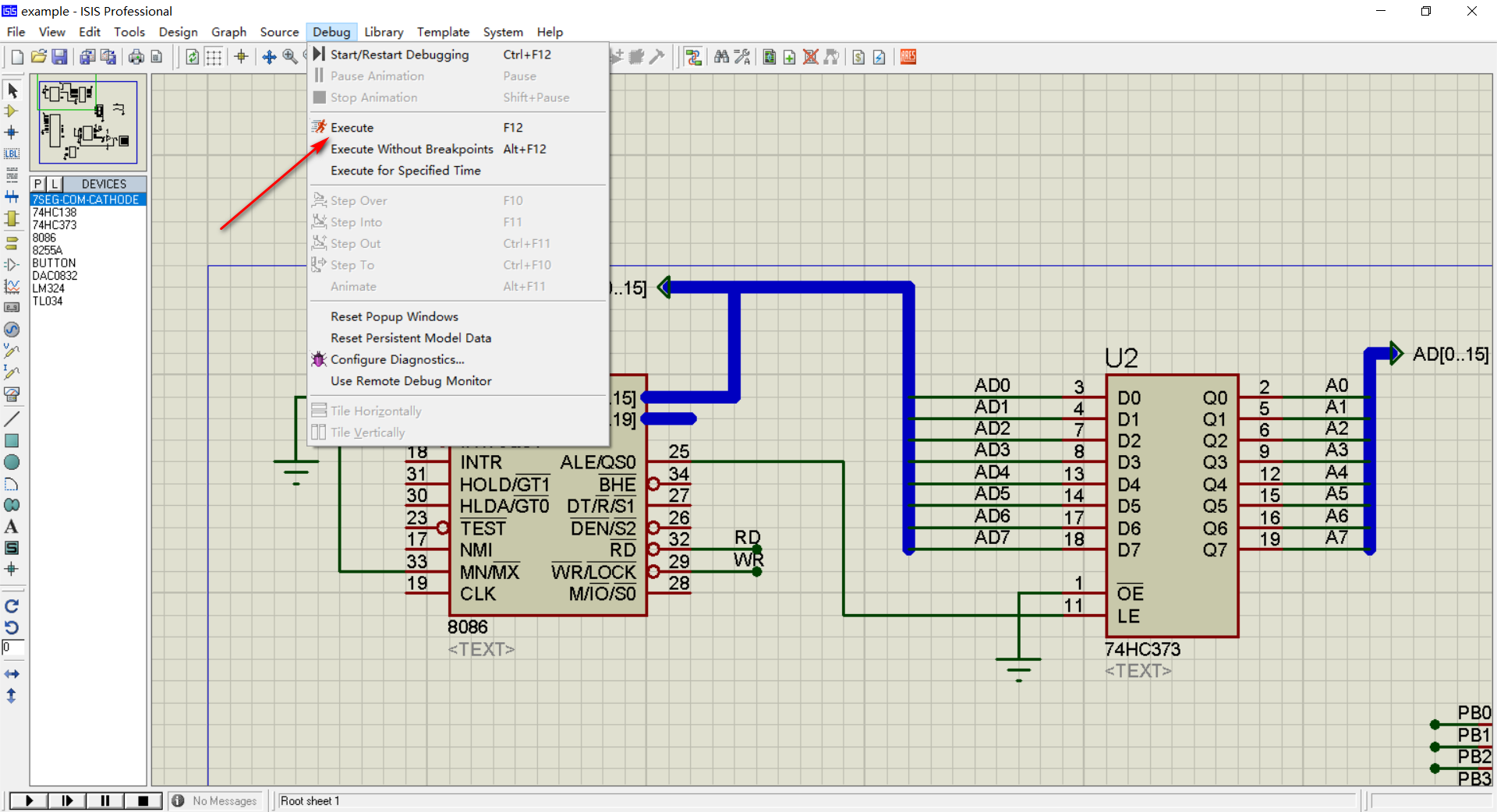The height and width of the screenshot is (812, 1497).
Task: Choose Start/Restart Debugging menu entry
Action: click(458, 55)
